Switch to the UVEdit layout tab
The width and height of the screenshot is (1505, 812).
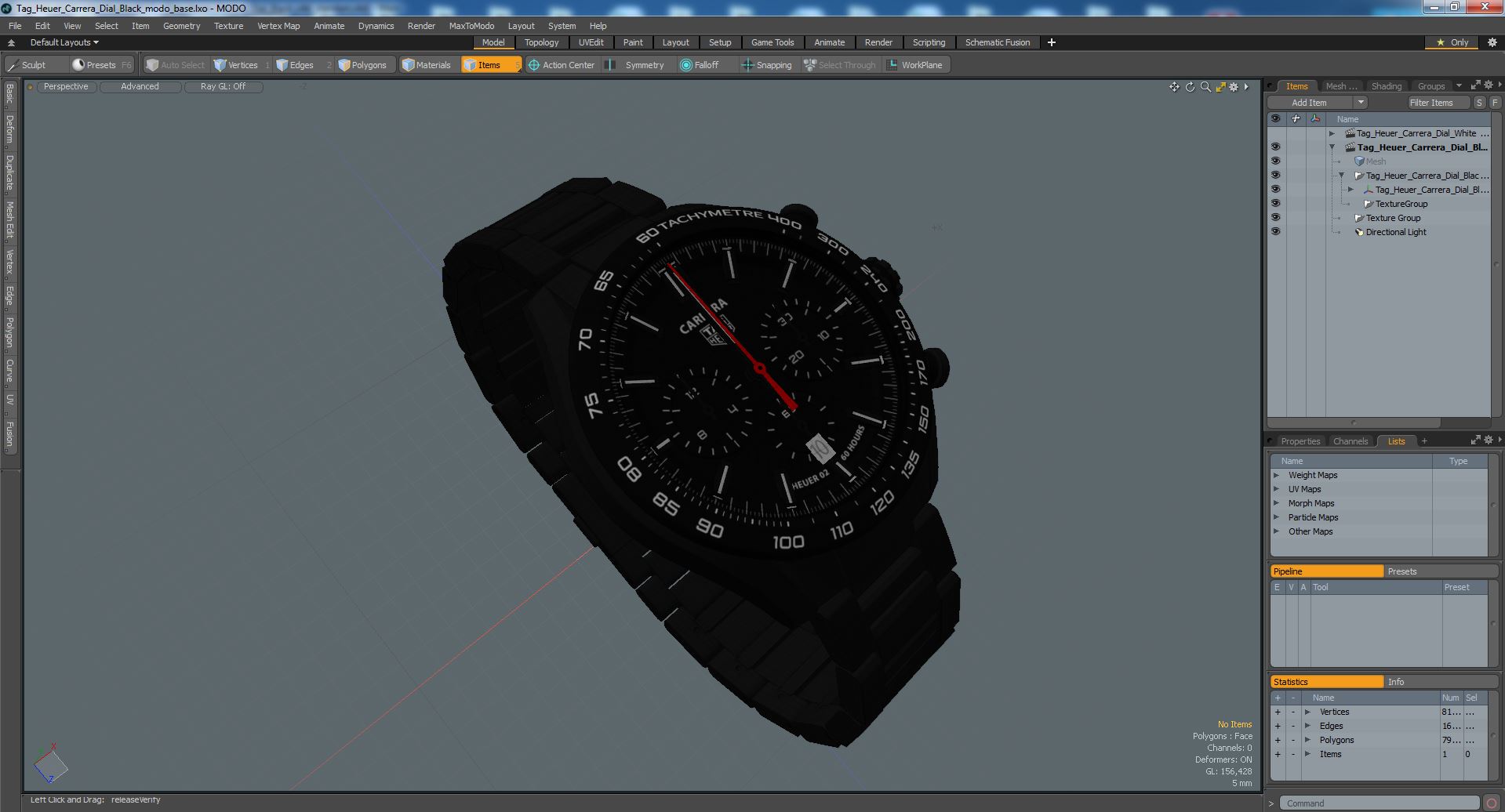coord(591,42)
